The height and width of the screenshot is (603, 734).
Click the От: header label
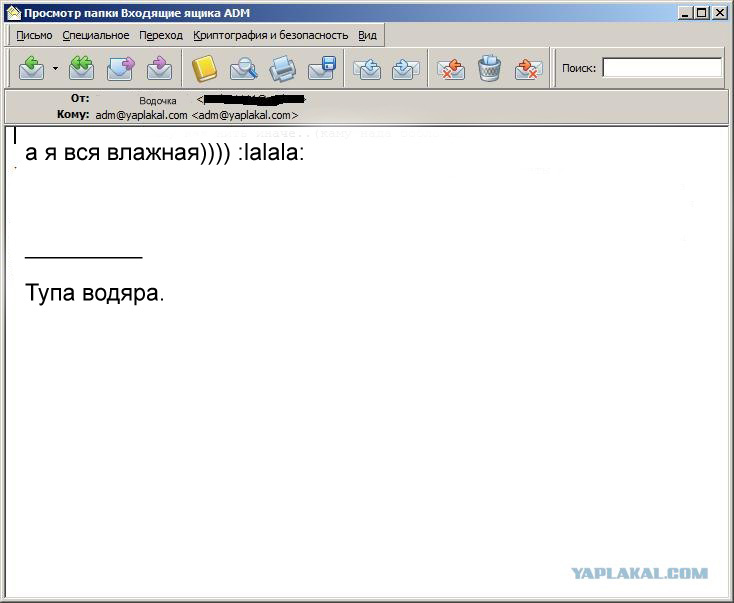pos(80,98)
